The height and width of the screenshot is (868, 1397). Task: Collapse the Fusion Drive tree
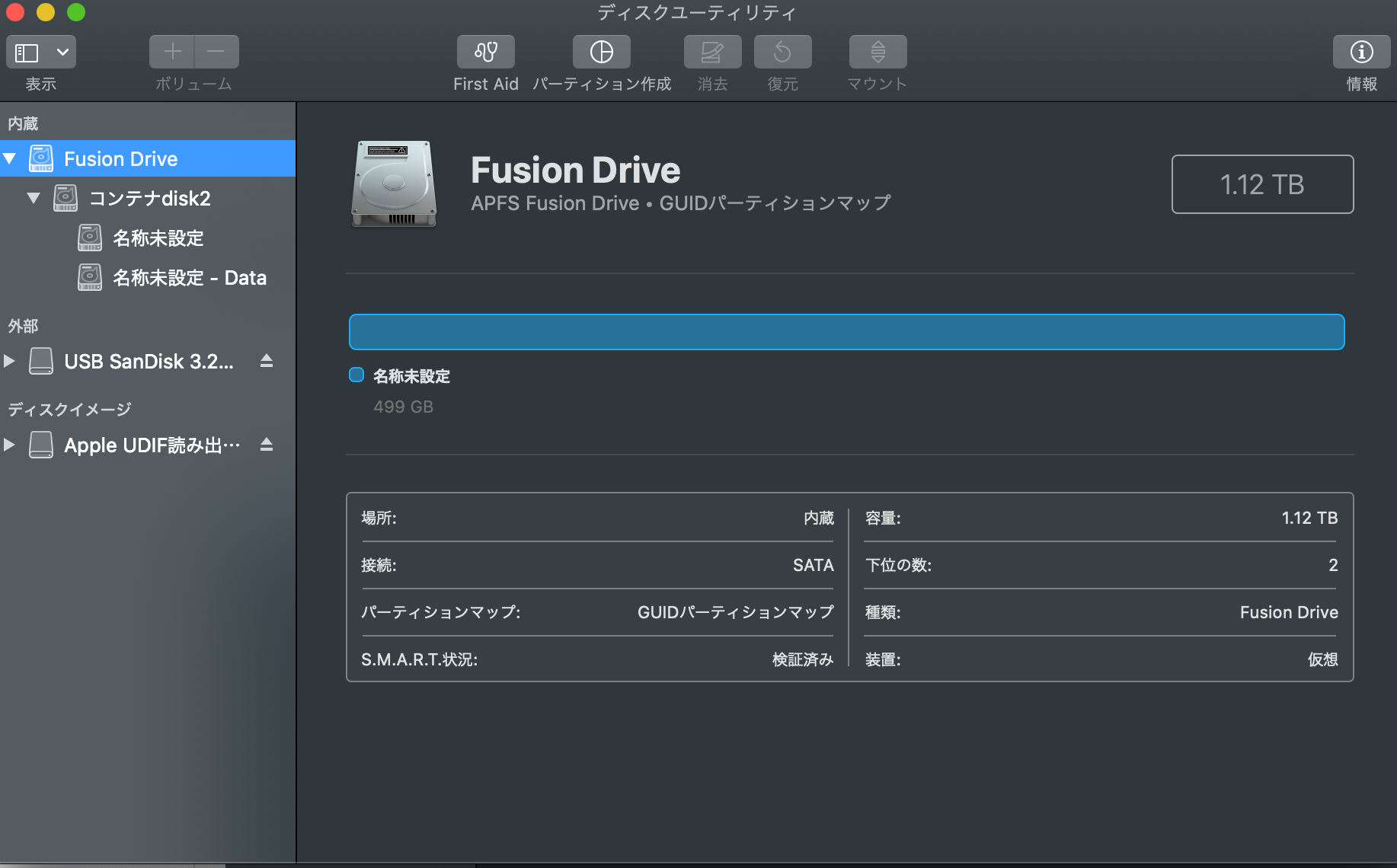pyautogui.click(x=10, y=159)
